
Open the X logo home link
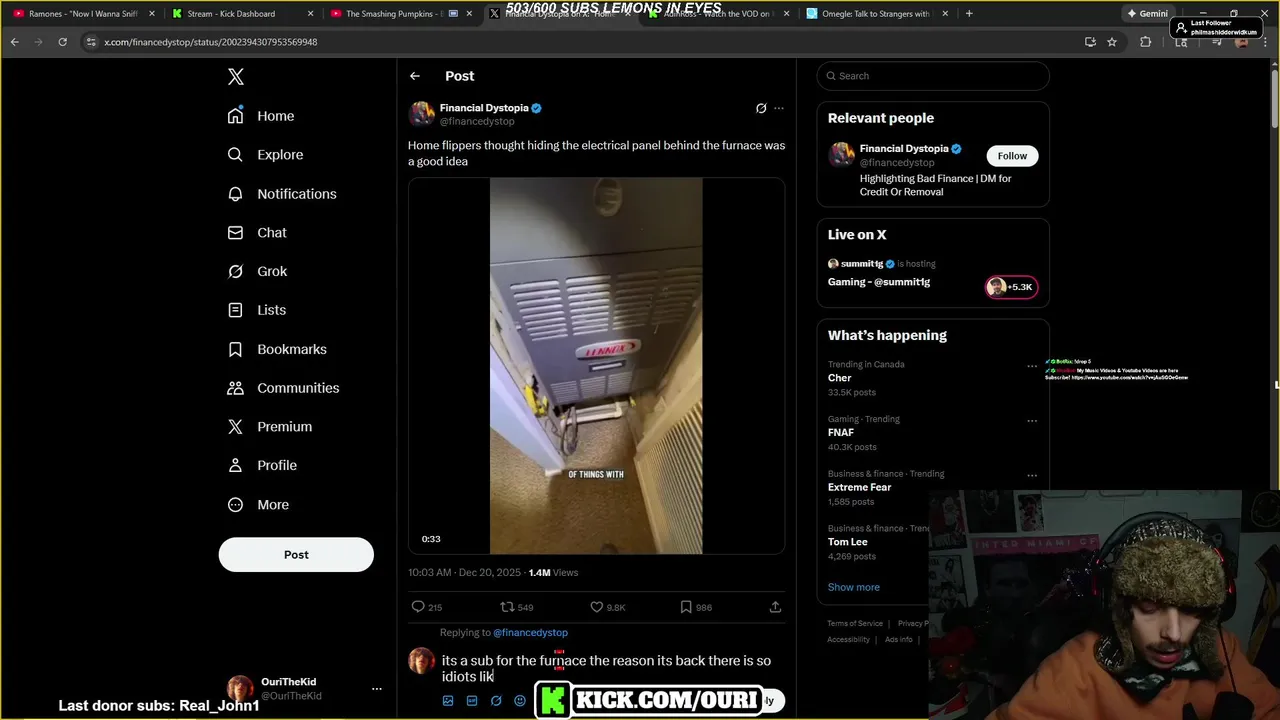point(236,77)
